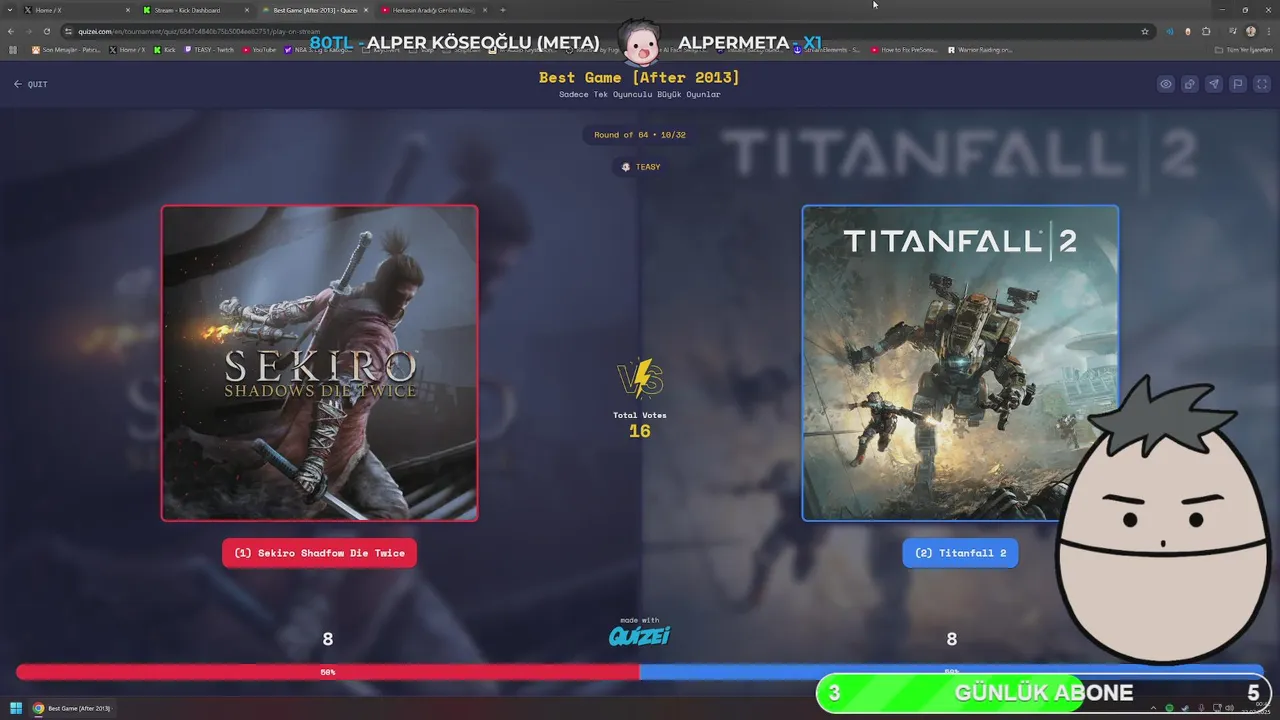Click the Total Votes count 16
This screenshot has height=720, width=1280.
coord(640,431)
